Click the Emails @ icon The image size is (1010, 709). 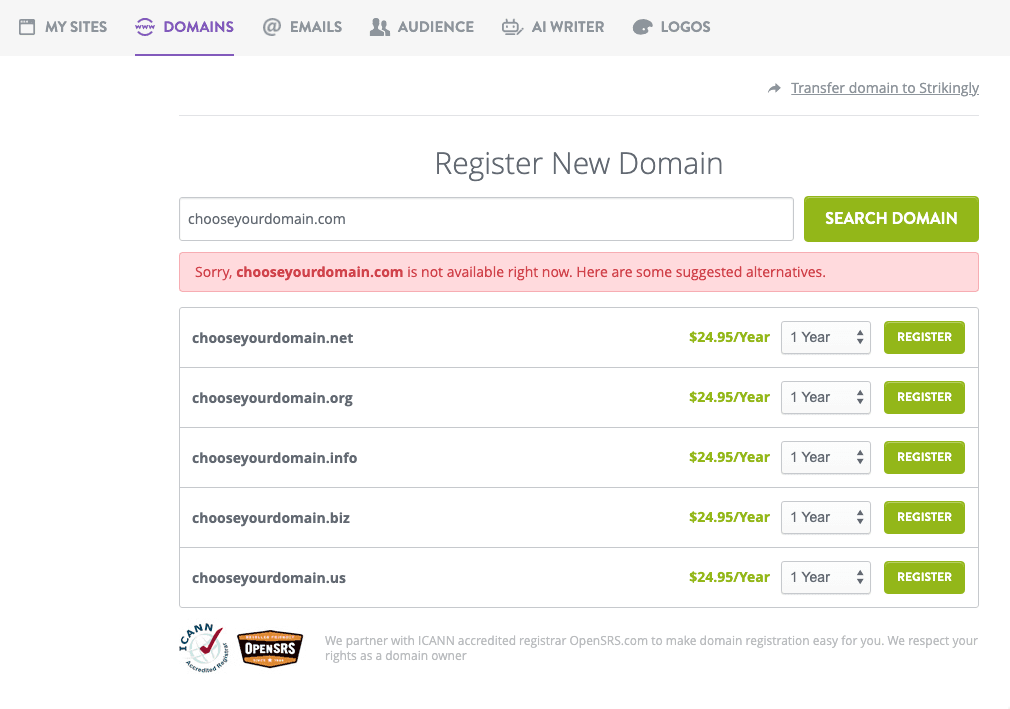[272, 27]
